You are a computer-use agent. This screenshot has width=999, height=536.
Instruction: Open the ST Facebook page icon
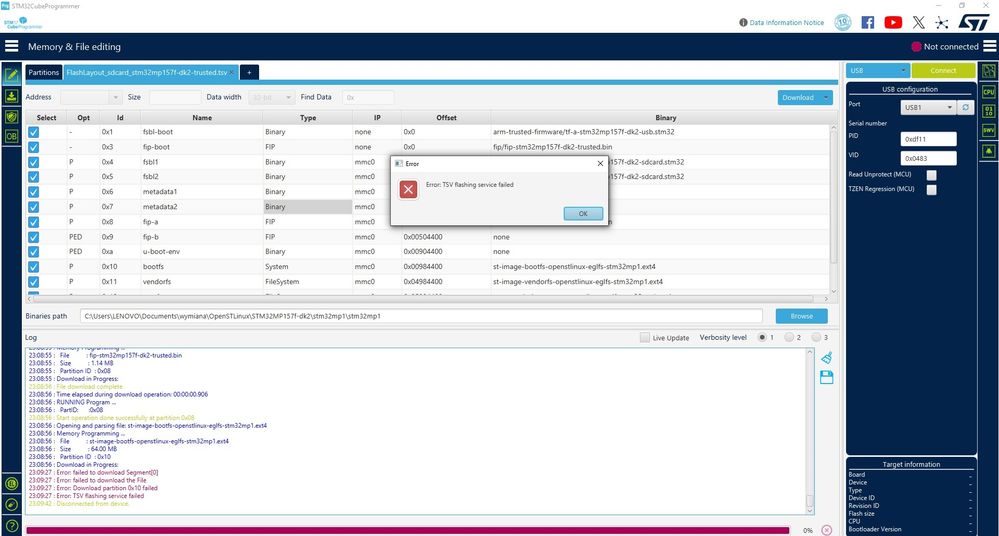[868, 22]
